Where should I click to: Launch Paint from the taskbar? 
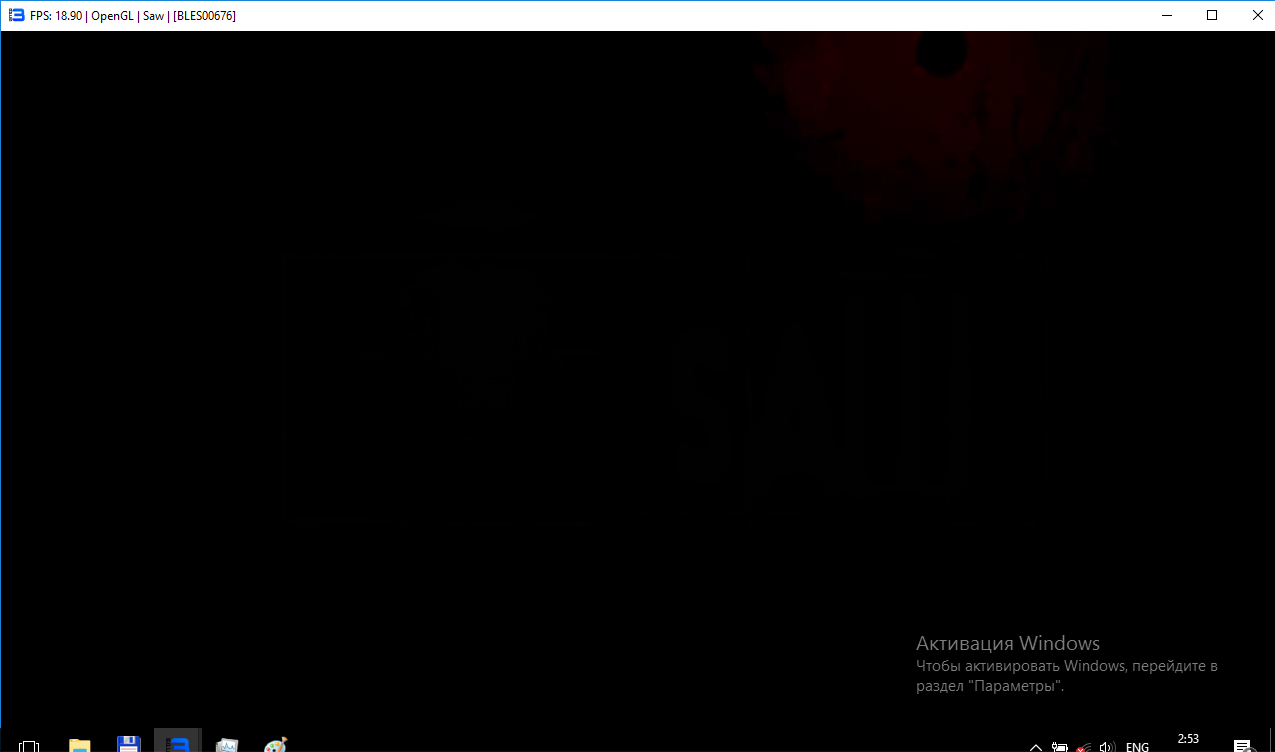coord(275,745)
